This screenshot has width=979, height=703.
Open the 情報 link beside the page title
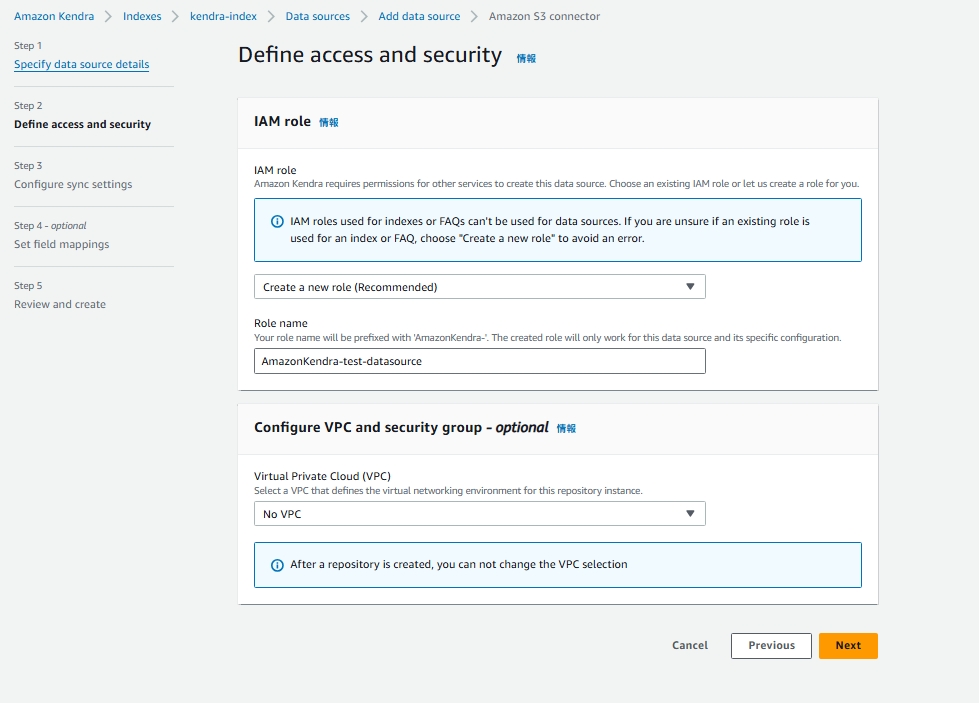[526, 59]
